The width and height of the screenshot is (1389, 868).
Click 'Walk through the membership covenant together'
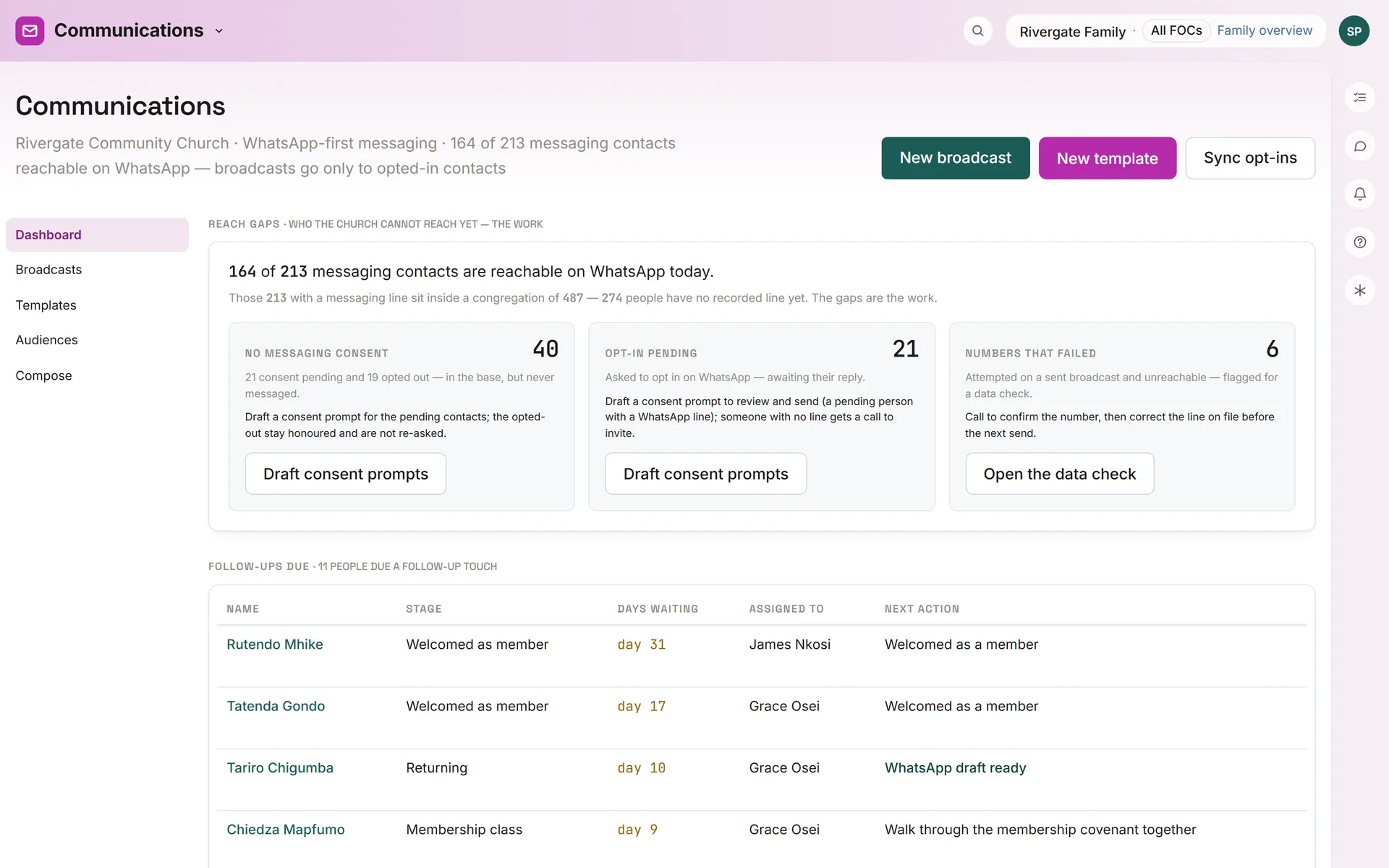[1040, 830]
